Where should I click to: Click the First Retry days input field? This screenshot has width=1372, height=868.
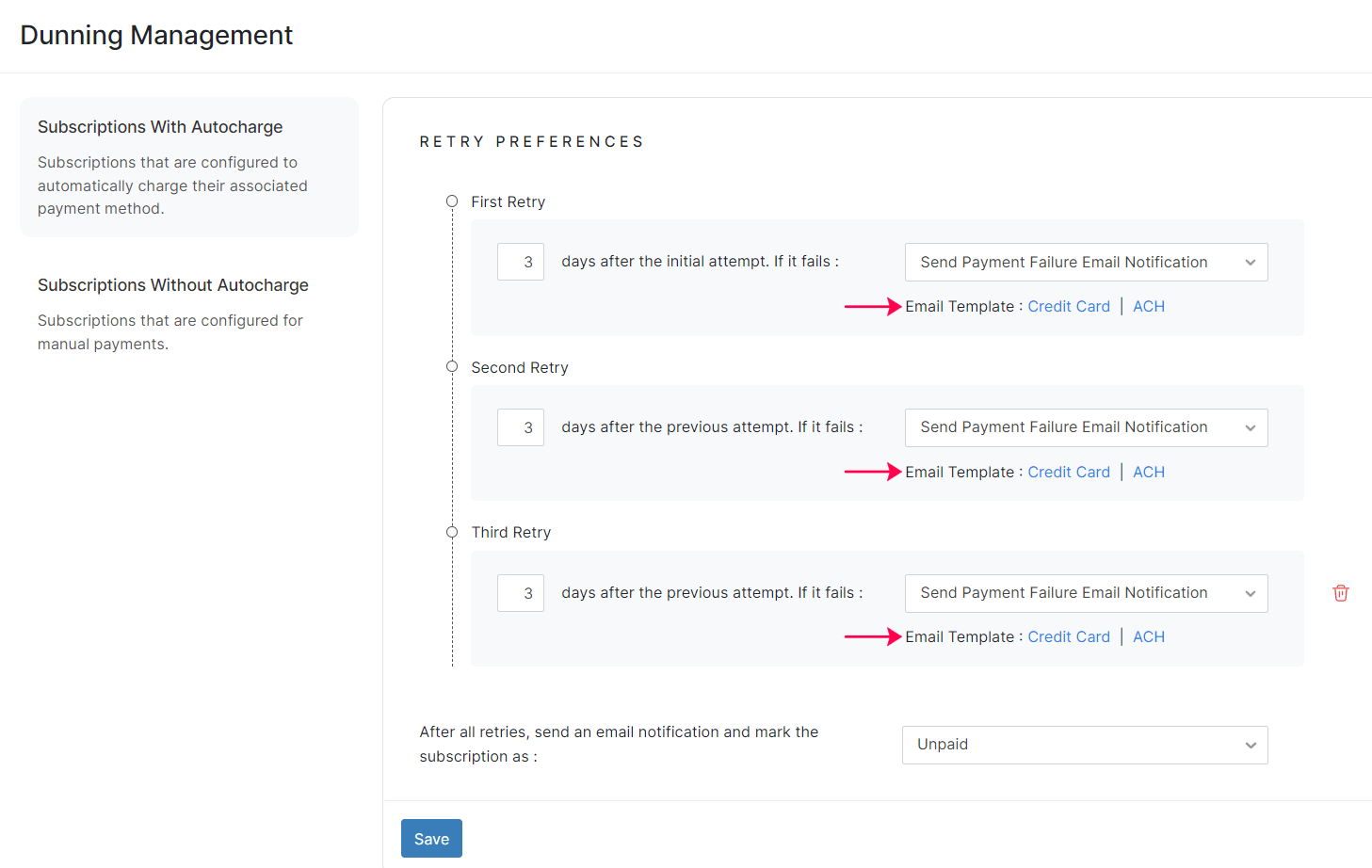(520, 262)
